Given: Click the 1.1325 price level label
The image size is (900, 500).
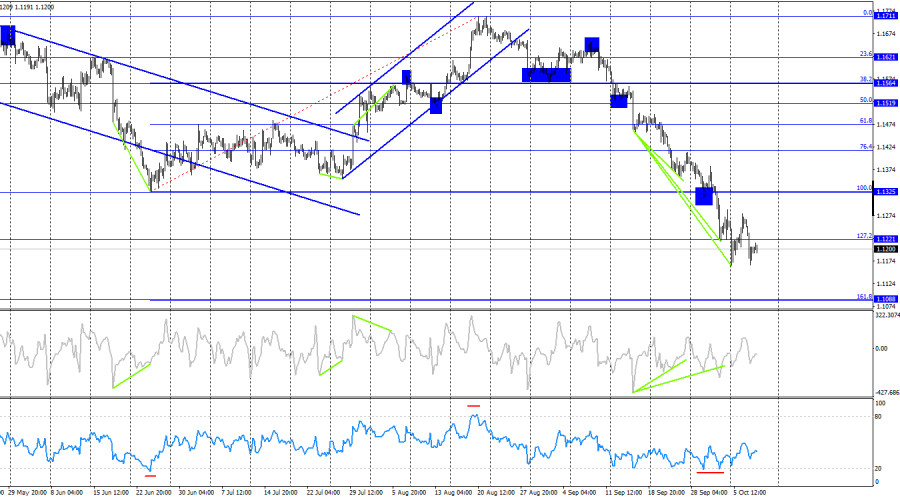Looking at the screenshot, I should point(886,192).
